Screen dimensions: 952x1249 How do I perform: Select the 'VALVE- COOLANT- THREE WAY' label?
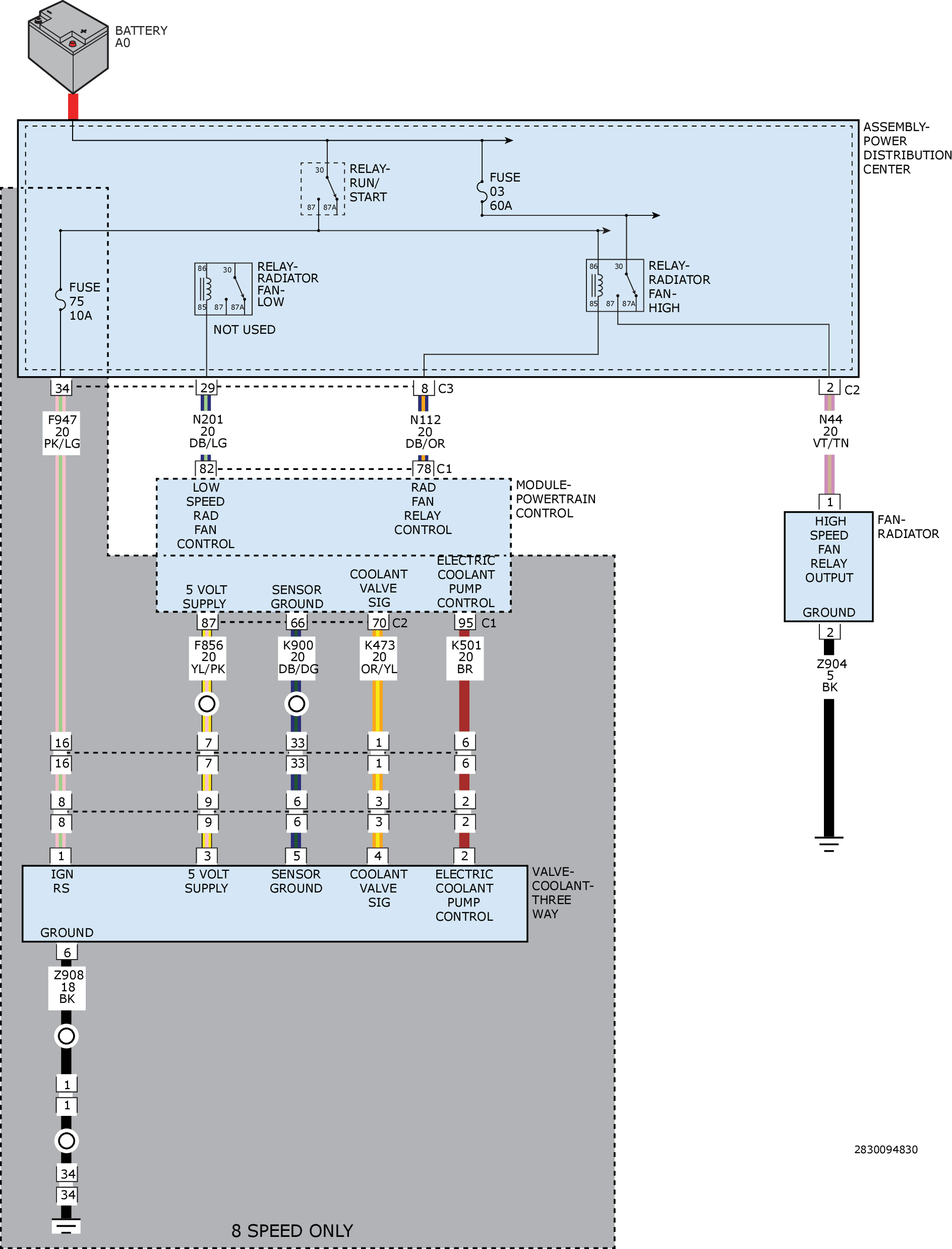click(562, 893)
